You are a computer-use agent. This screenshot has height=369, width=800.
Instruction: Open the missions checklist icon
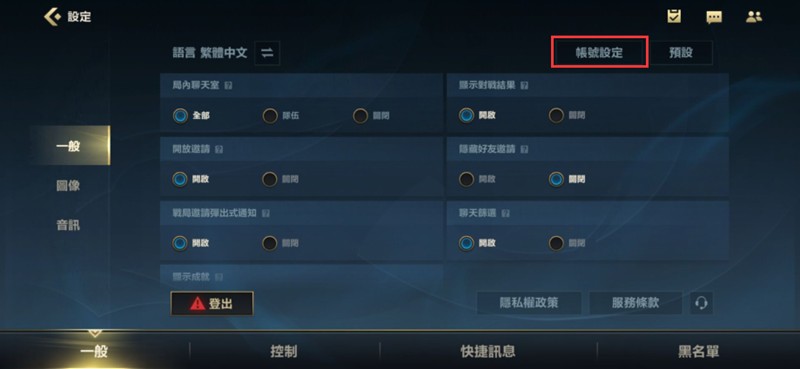tap(674, 16)
